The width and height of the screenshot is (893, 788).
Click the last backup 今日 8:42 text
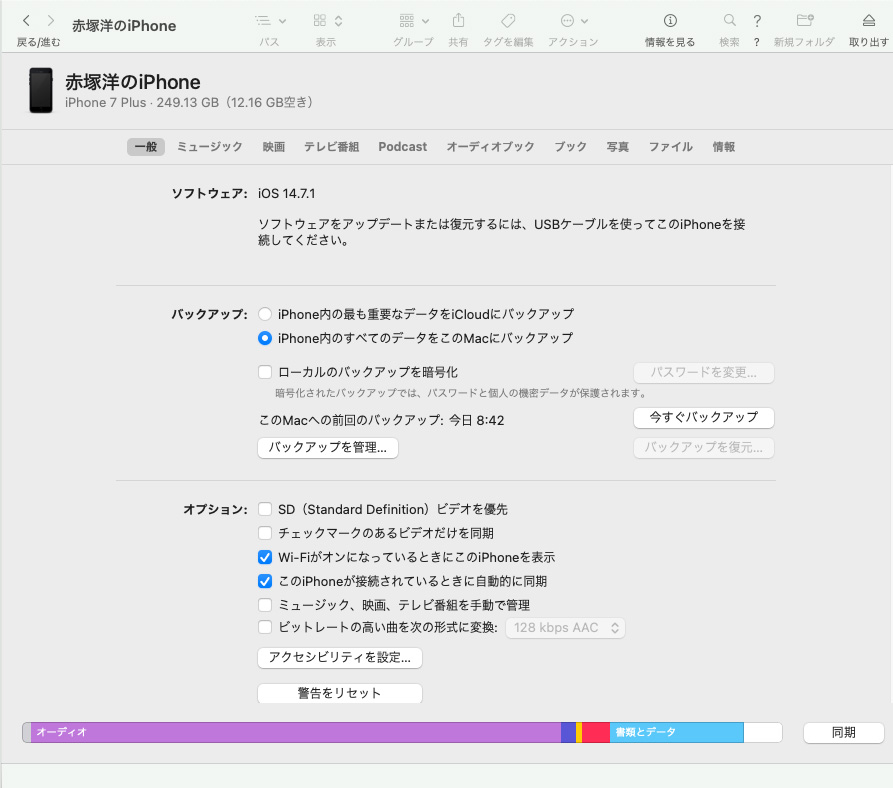tap(477, 421)
